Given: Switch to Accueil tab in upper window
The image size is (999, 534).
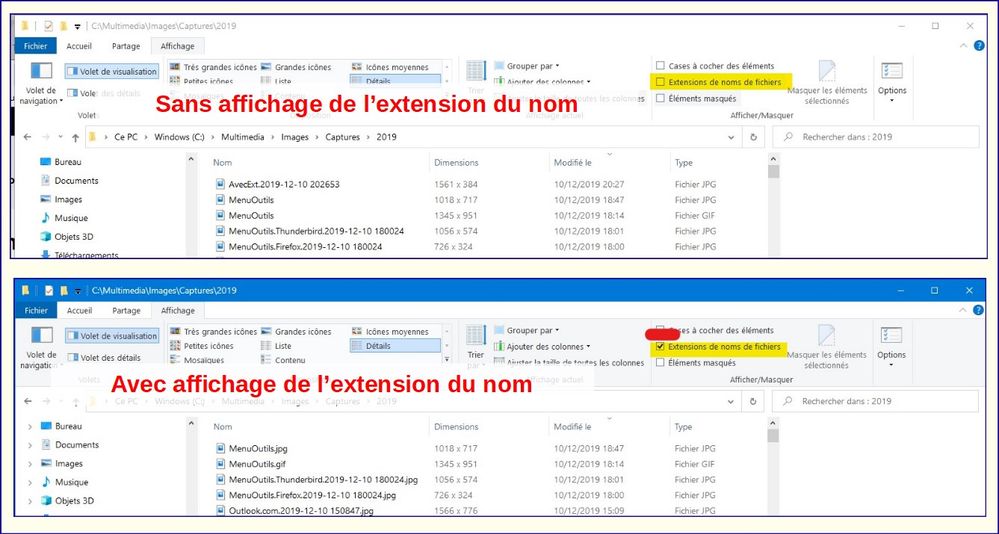Looking at the screenshot, I should [79, 46].
